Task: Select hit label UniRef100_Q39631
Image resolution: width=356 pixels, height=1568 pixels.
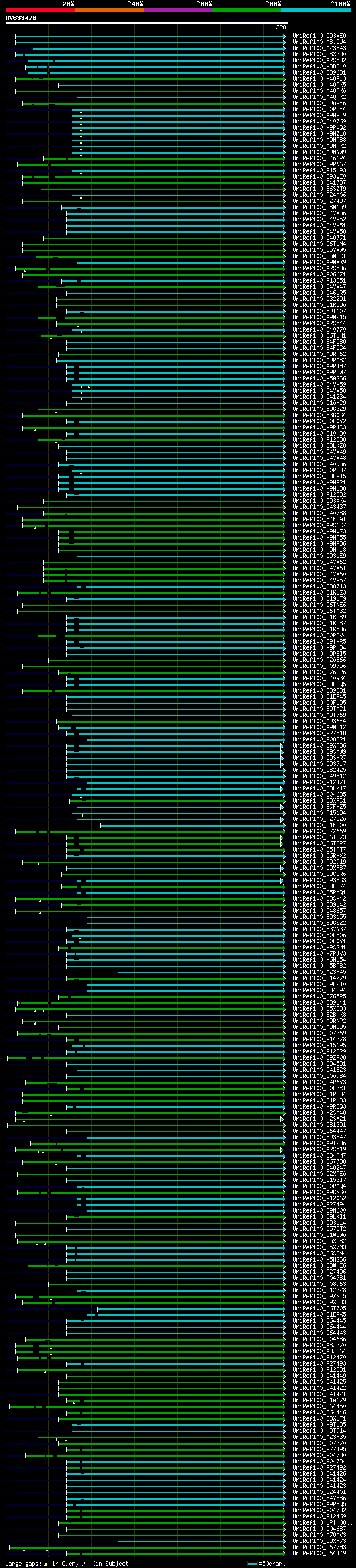Action: pos(319,72)
